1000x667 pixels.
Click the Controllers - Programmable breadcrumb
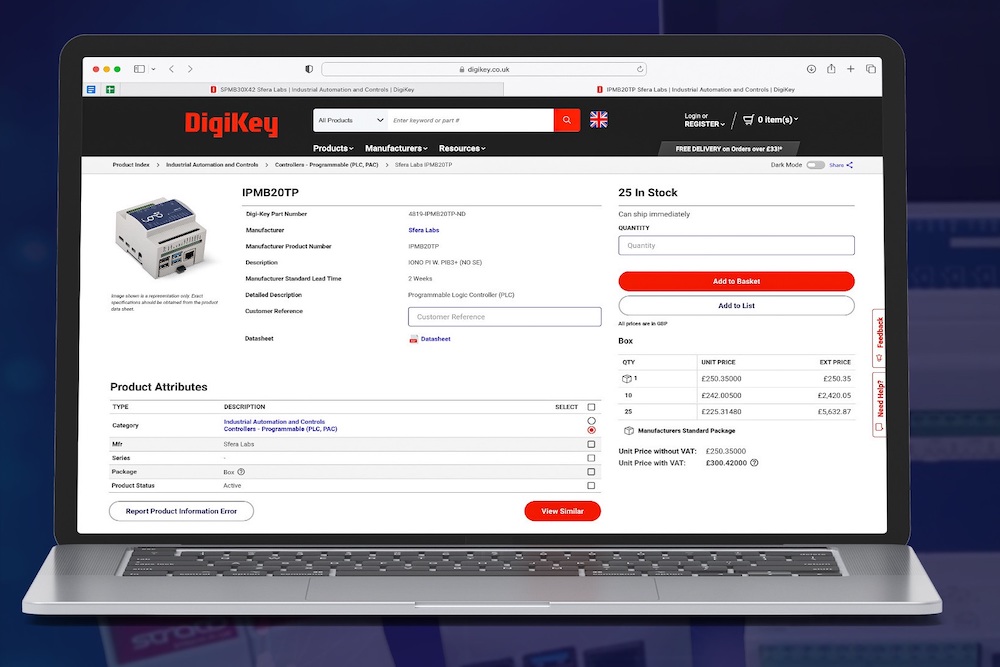pos(327,165)
